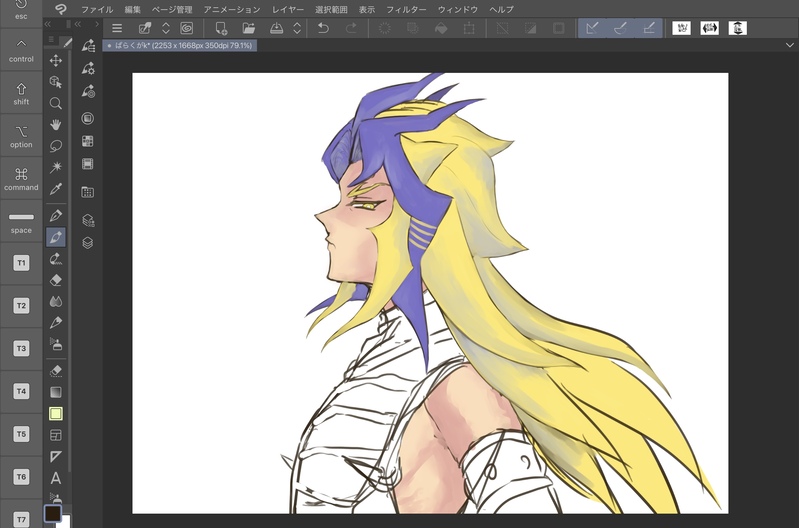
Task: Toggle the control modifier key
Action: click(21, 50)
